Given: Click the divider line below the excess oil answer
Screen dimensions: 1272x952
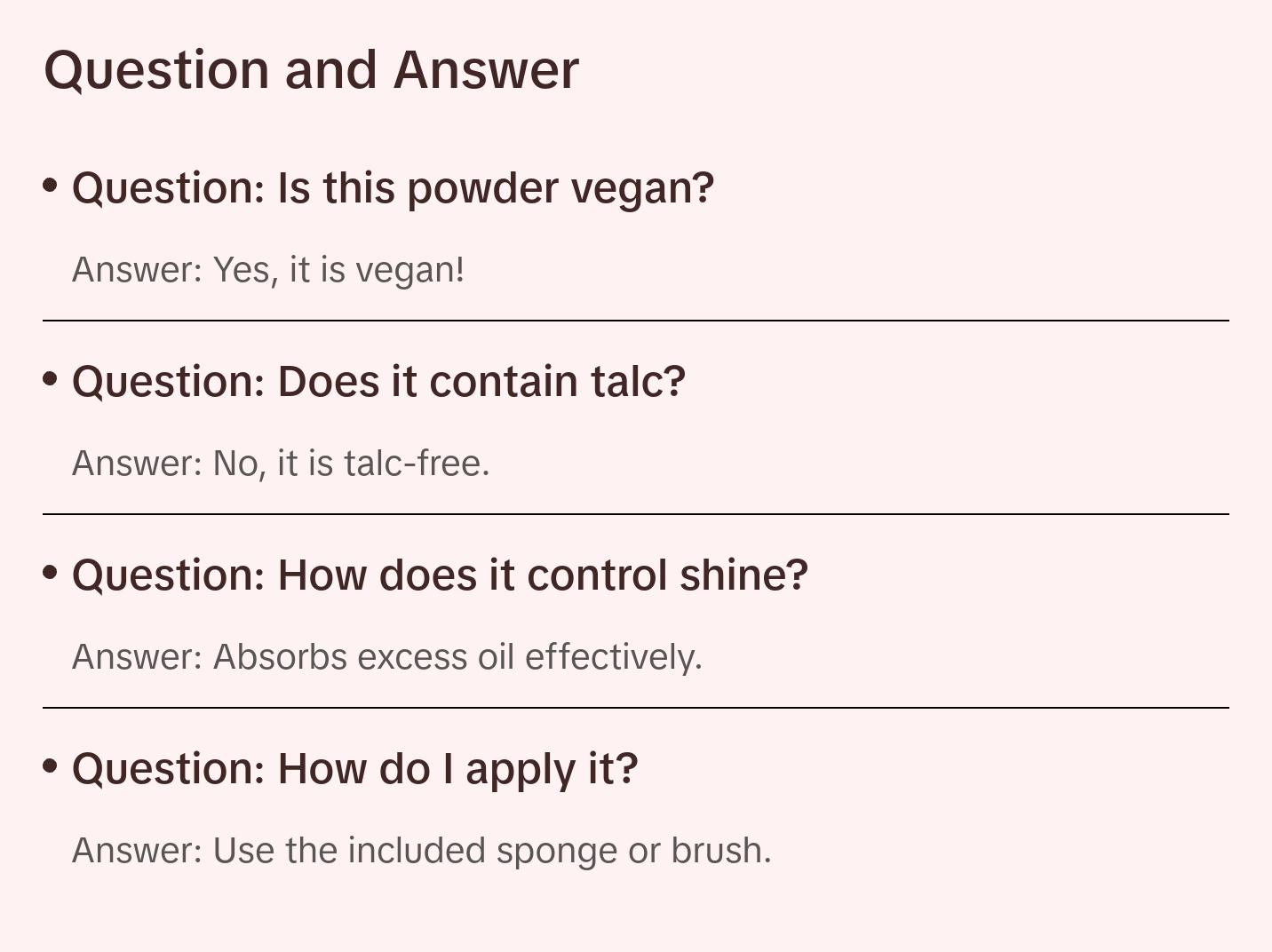Looking at the screenshot, I should tap(636, 708).
